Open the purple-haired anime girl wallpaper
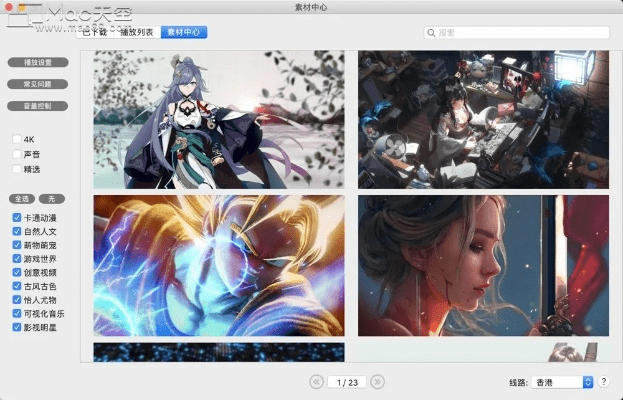This screenshot has width=623, height=400. point(219,119)
